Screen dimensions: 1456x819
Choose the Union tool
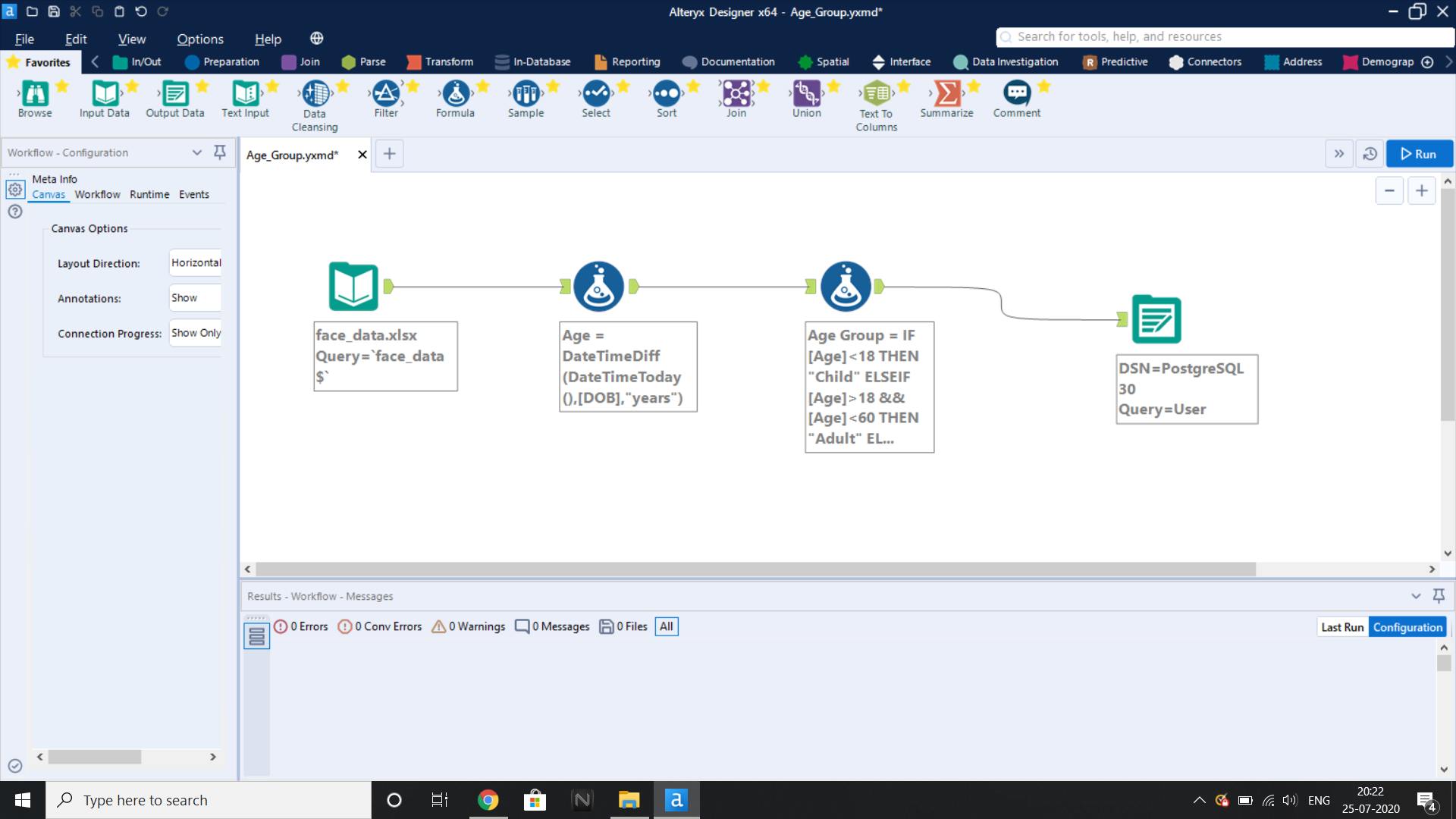pos(805,97)
